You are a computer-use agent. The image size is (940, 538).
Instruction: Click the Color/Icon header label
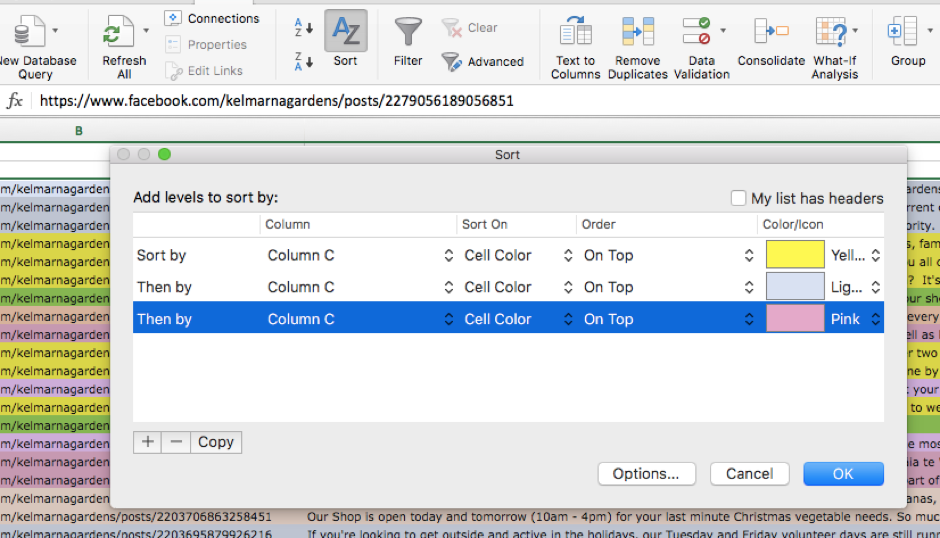pos(793,224)
